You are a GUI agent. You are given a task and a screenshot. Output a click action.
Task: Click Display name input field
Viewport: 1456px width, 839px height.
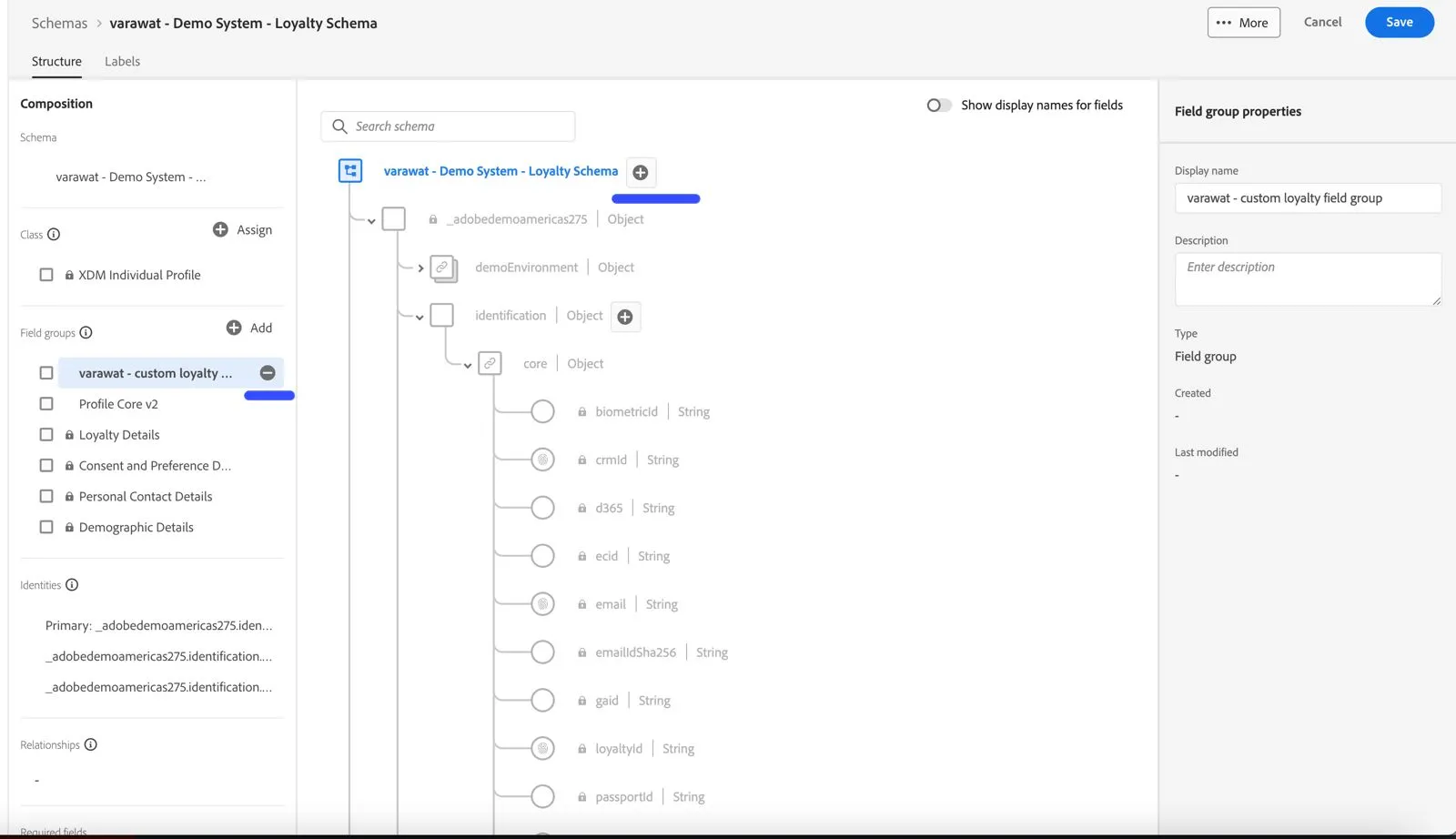click(x=1308, y=198)
